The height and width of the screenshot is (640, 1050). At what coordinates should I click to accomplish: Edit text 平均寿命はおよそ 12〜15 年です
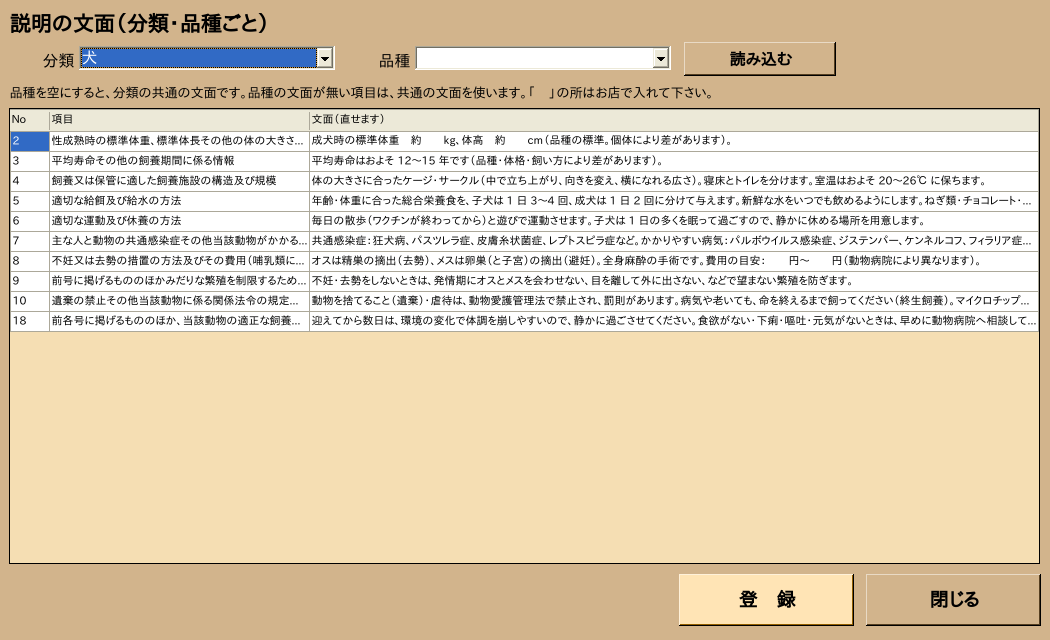tap(674, 161)
